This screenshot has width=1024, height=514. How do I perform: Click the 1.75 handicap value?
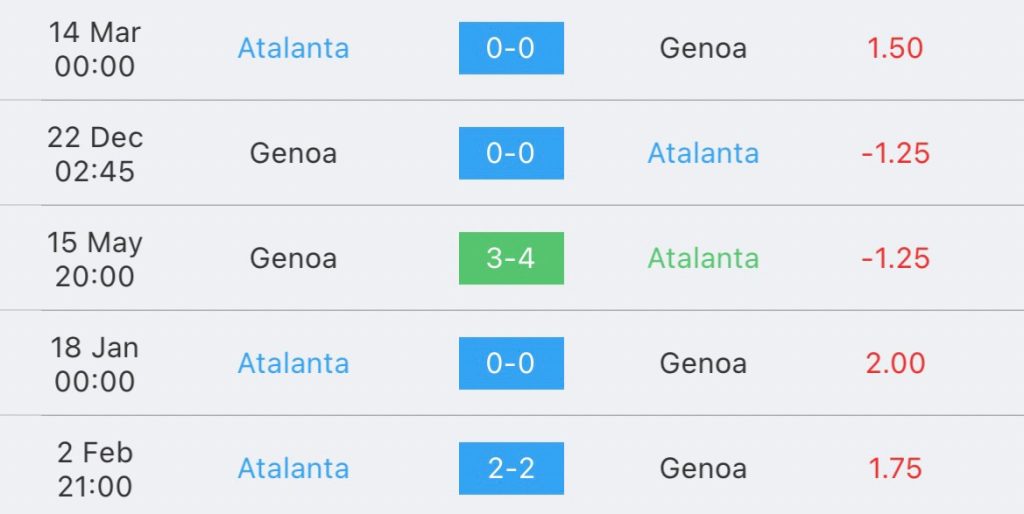coord(895,469)
